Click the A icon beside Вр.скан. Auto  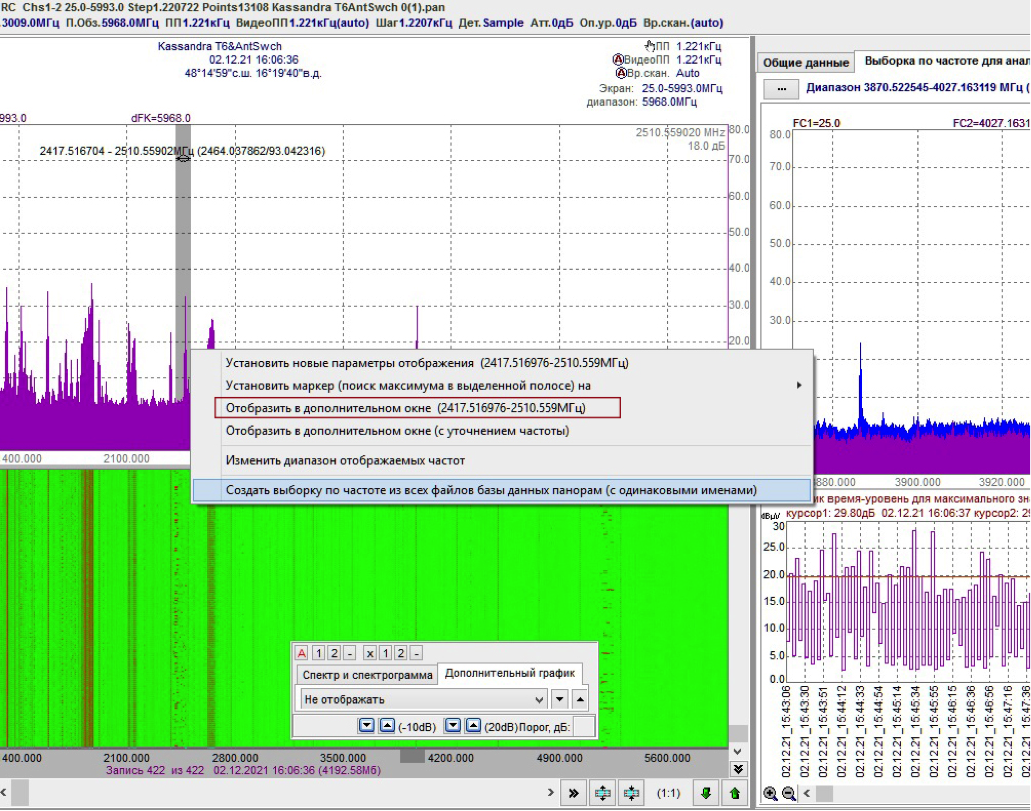click(620, 73)
